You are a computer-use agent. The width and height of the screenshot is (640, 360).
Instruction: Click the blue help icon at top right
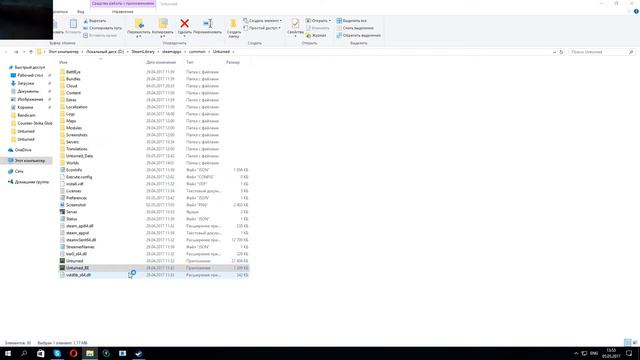point(636,12)
